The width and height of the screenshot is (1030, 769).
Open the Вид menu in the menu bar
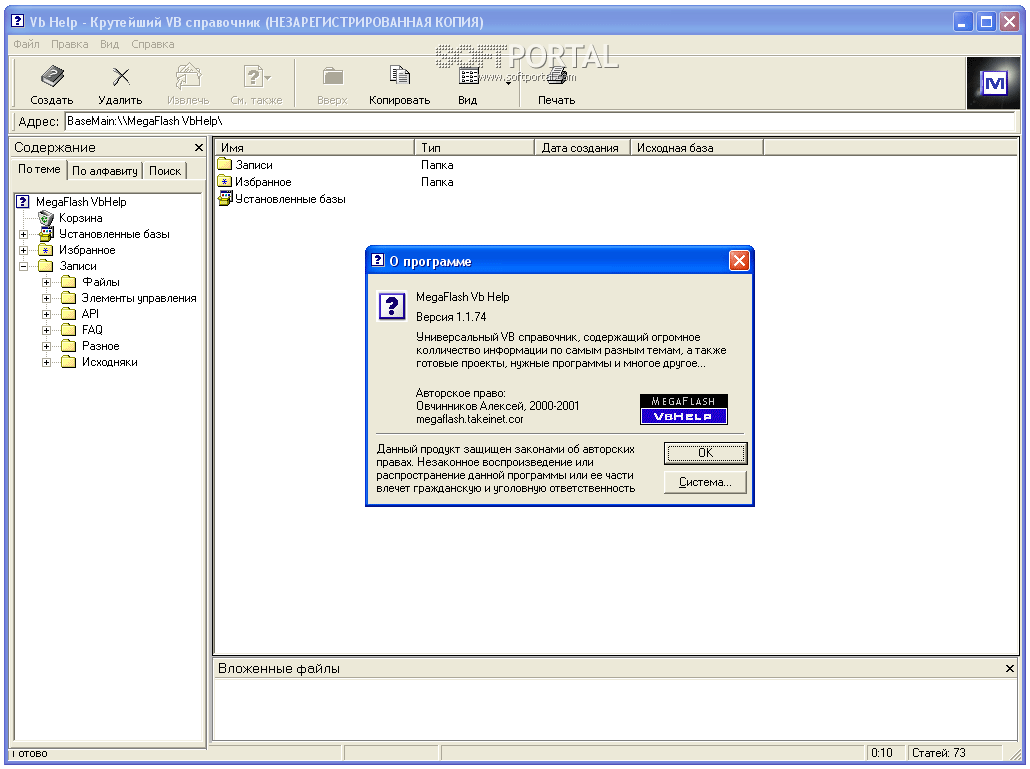pyautogui.click(x=110, y=44)
